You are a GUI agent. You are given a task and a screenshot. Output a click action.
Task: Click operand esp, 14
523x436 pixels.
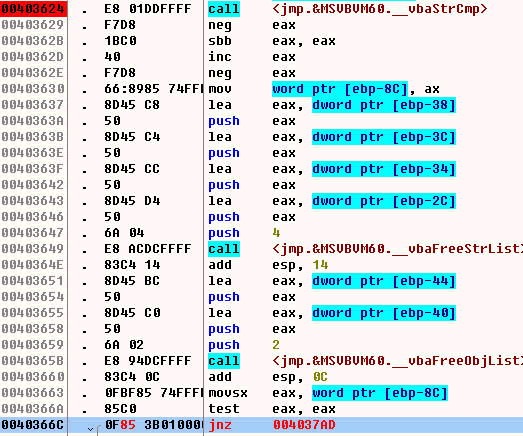[x=300, y=265]
